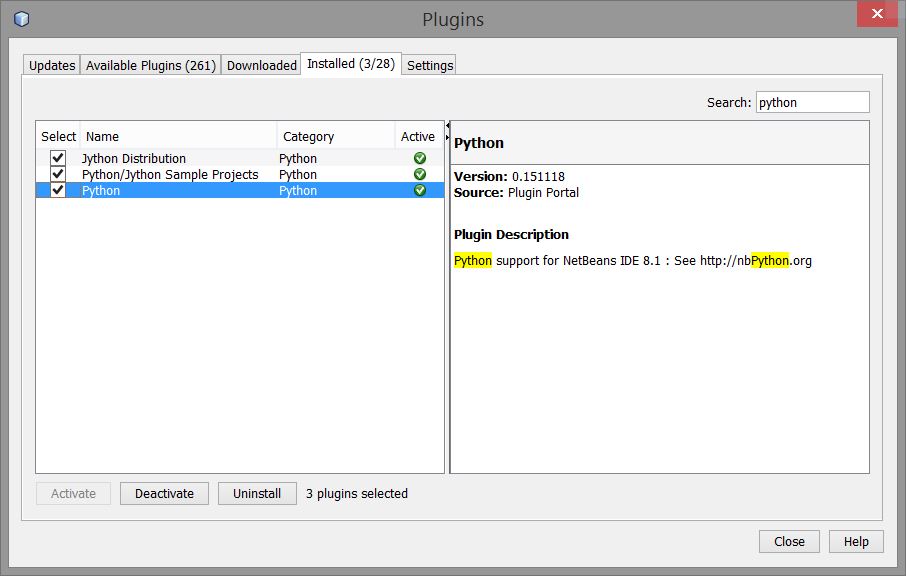906x576 pixels.
Task: Go to the Downloaded tab
Action: click(262, 65)
